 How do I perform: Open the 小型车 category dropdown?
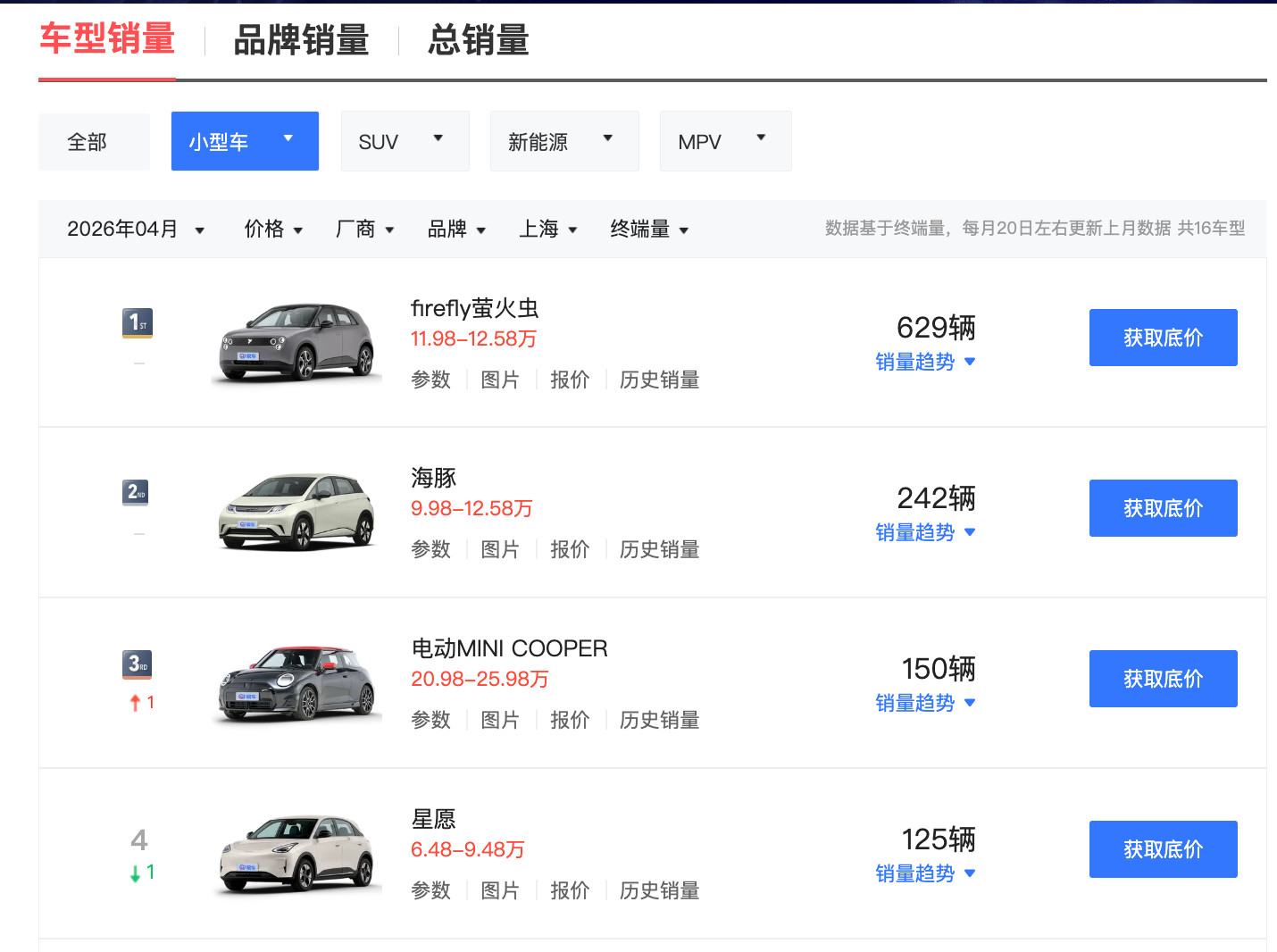coord(245,141)
